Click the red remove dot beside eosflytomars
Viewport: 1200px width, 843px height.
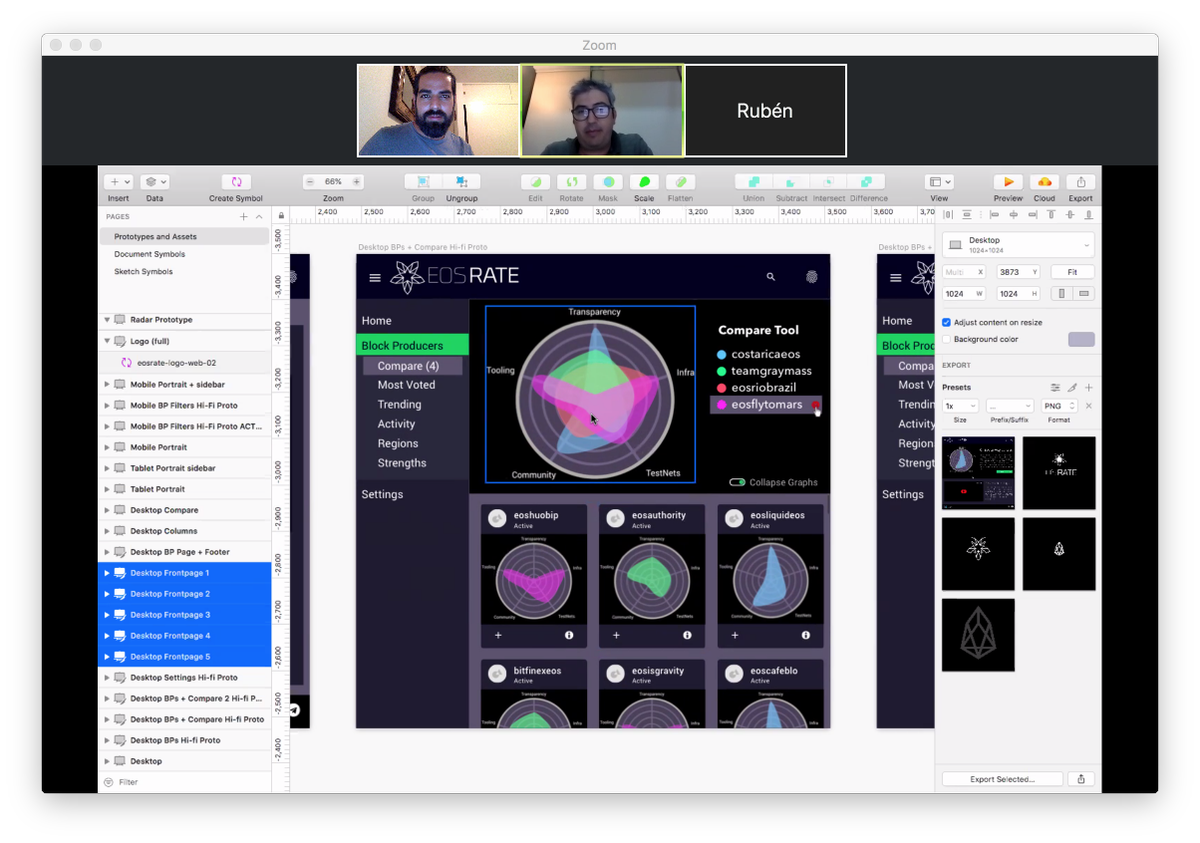(816, 405)
